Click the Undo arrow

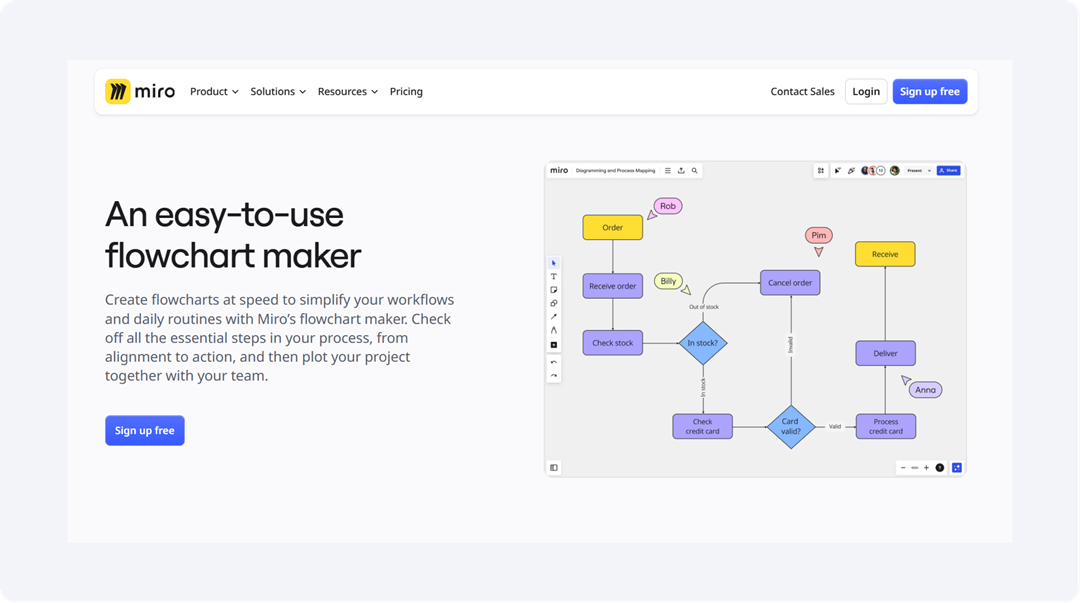click(554, 362)
